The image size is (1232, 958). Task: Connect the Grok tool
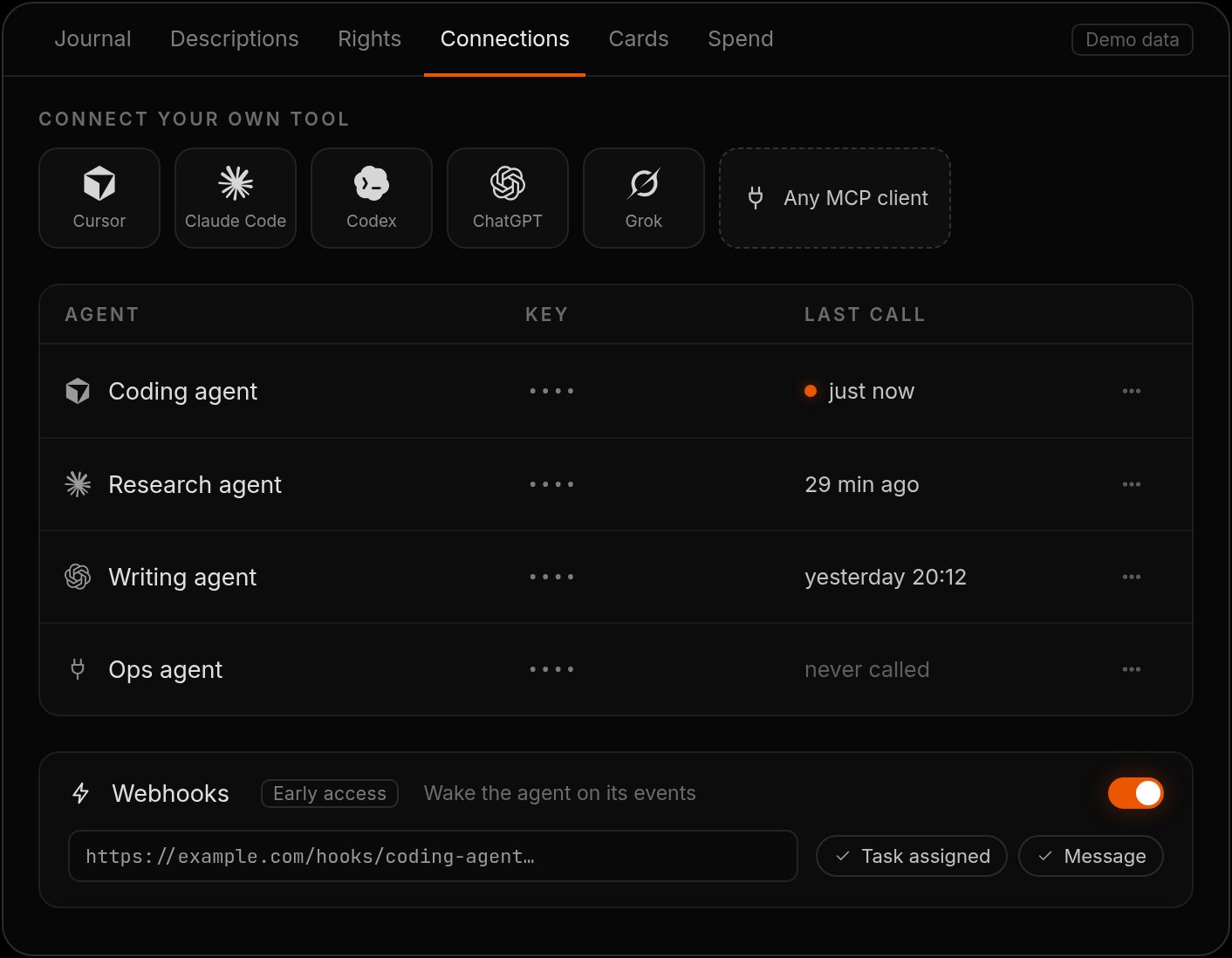[x=644, y=198]
